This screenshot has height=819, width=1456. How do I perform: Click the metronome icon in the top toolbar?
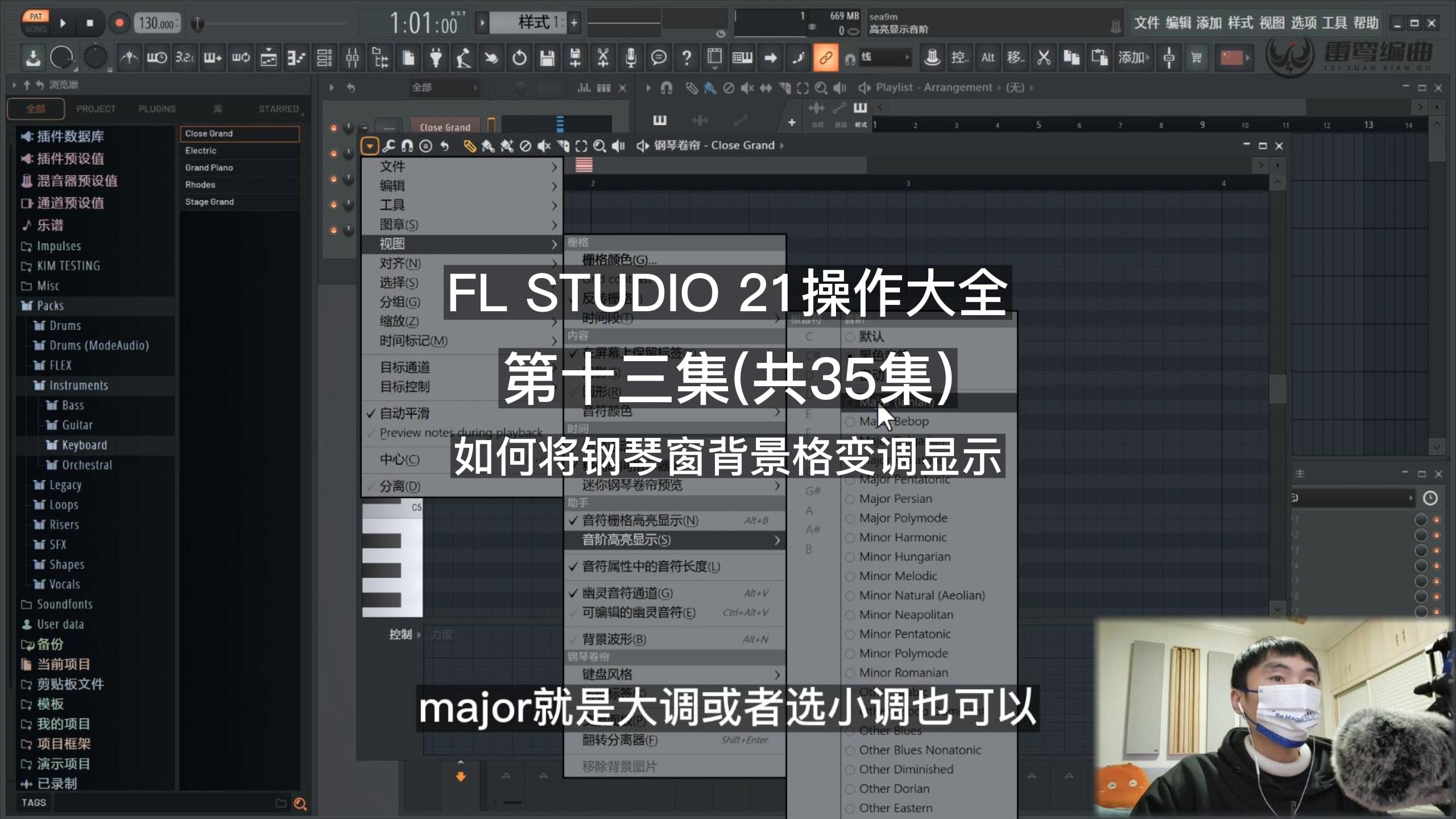(x=129, y=57)
